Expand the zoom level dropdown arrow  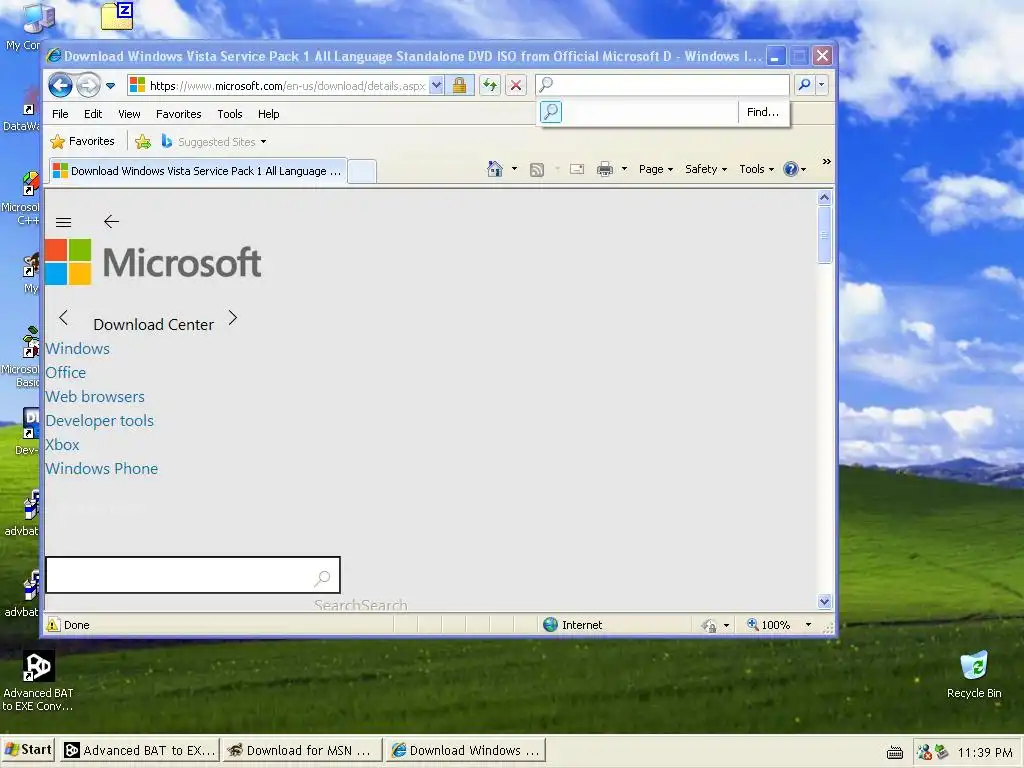[808, 625]
